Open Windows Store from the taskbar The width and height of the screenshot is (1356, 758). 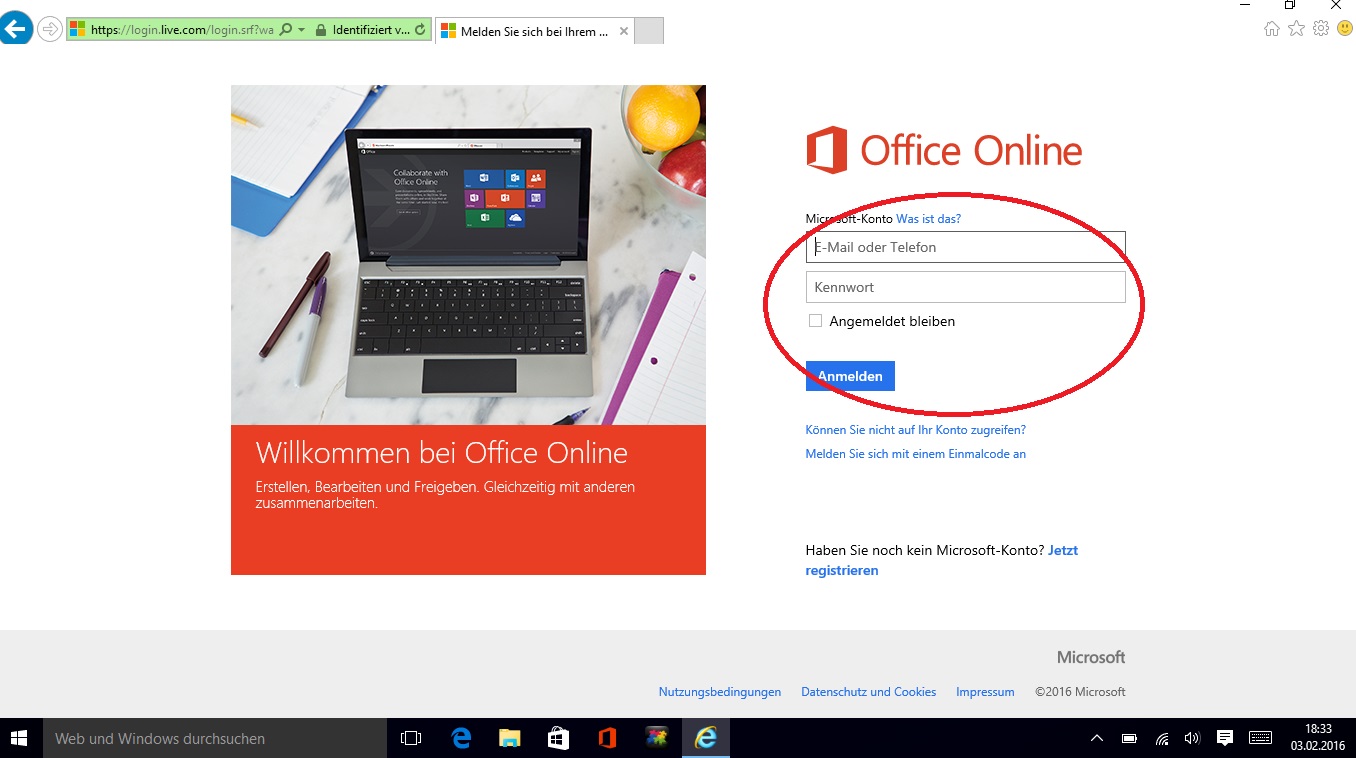point(558,738)
